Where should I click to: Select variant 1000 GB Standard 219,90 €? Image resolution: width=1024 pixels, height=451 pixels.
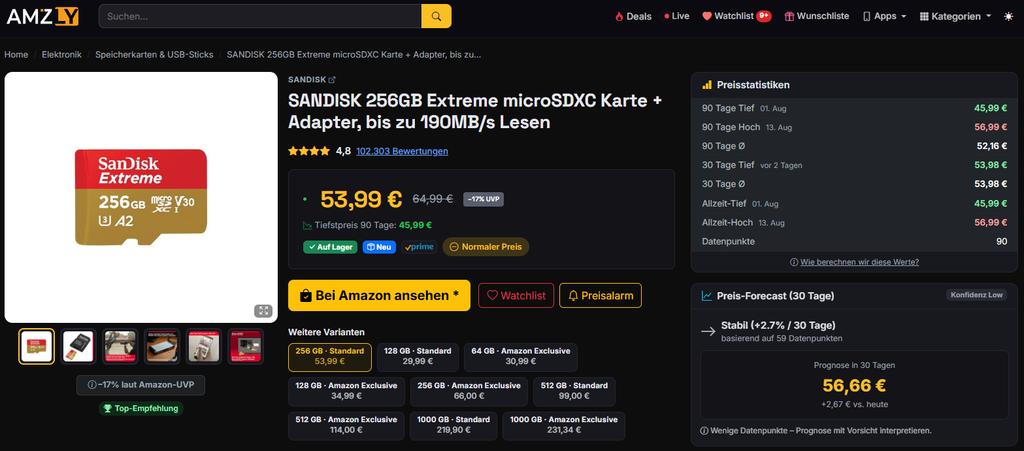[x=453, y=425]
